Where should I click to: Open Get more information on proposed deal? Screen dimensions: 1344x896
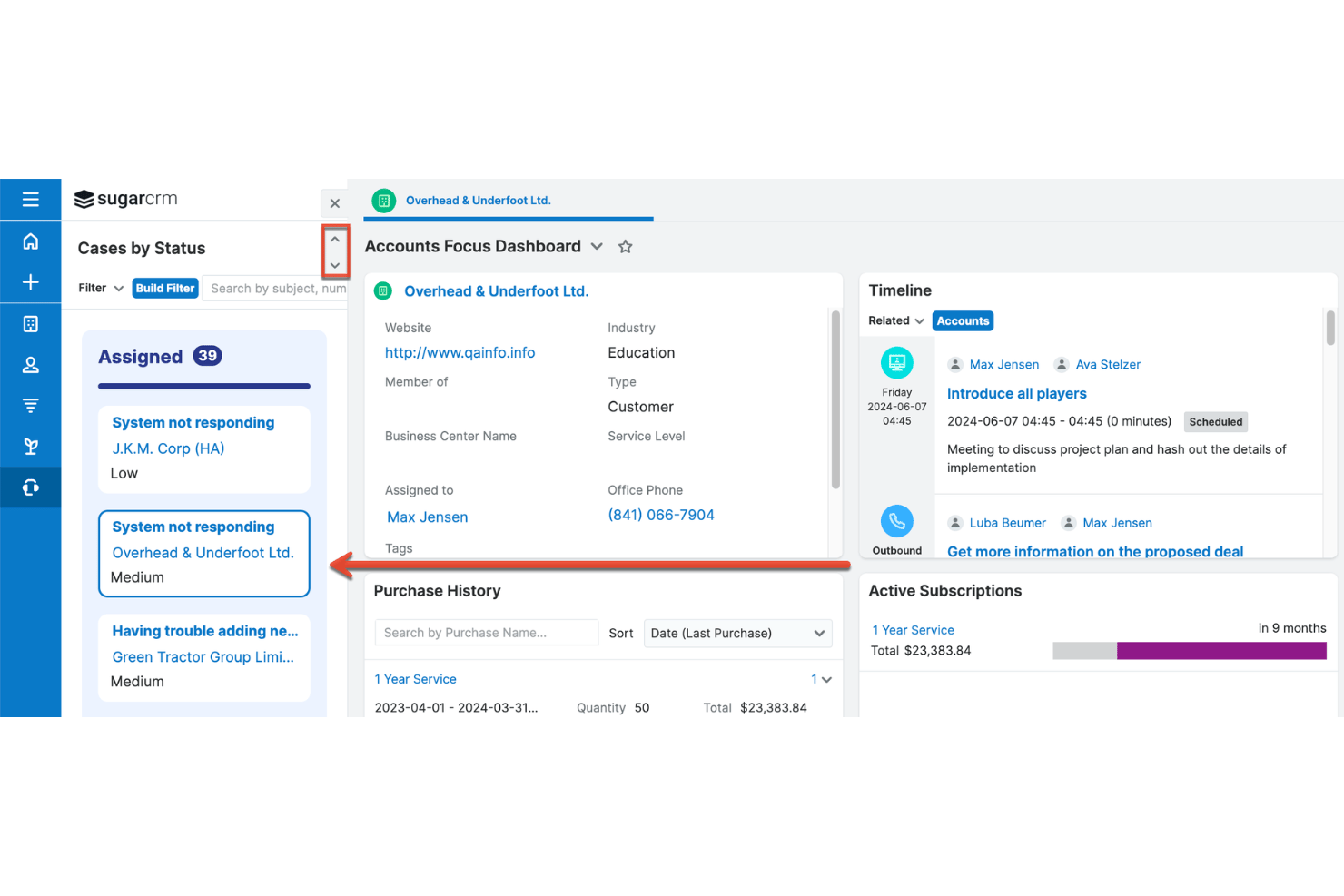tap(1095, 552)
